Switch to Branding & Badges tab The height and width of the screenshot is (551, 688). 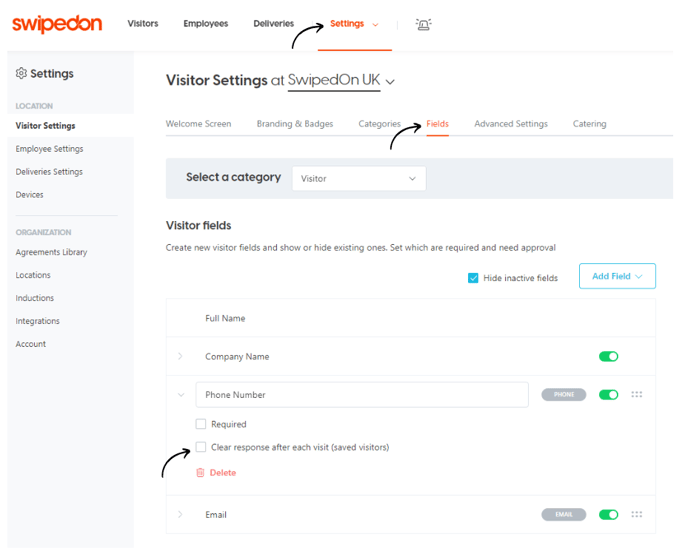[295, 124]
